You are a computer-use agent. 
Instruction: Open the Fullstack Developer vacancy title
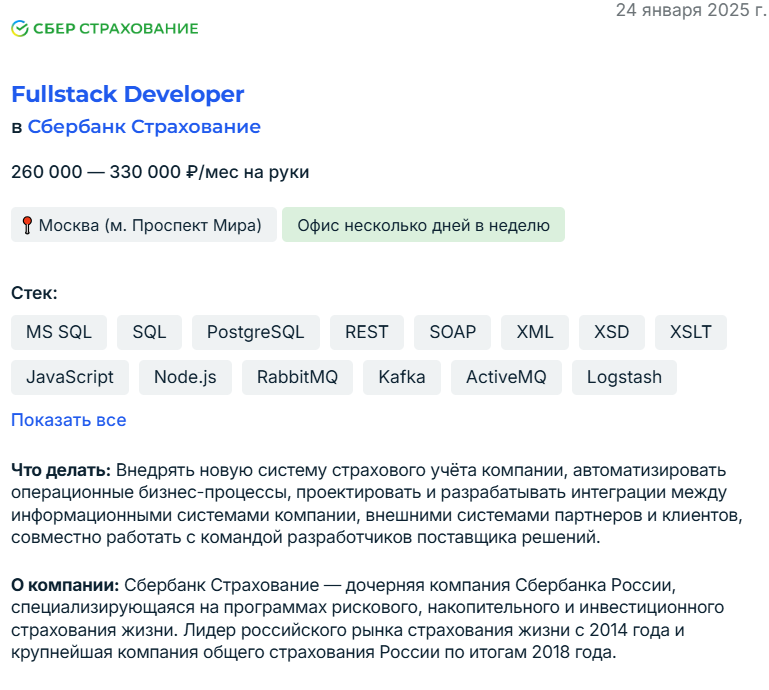pyautogui.click(x=128, y=94)
